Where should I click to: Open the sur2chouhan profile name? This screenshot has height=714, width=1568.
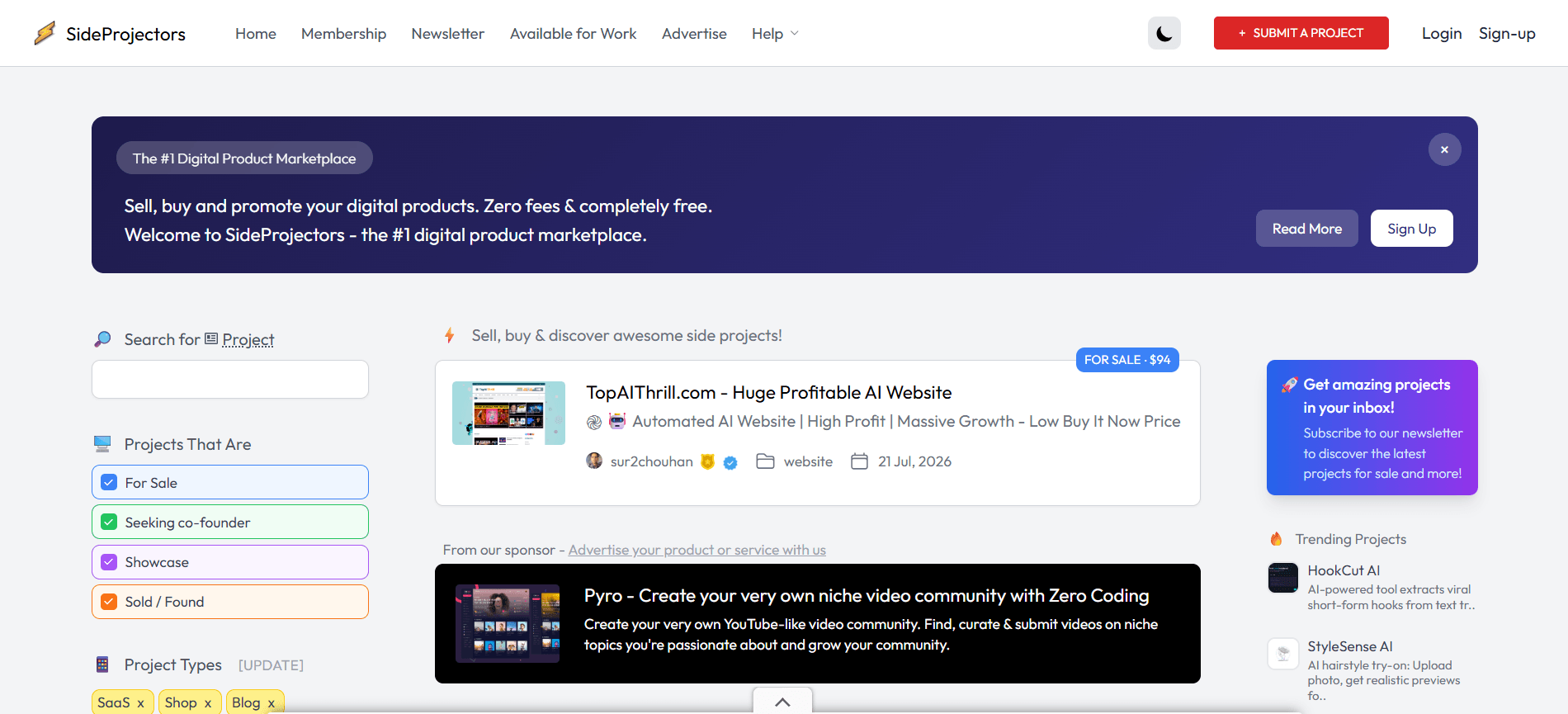point(652,461)
